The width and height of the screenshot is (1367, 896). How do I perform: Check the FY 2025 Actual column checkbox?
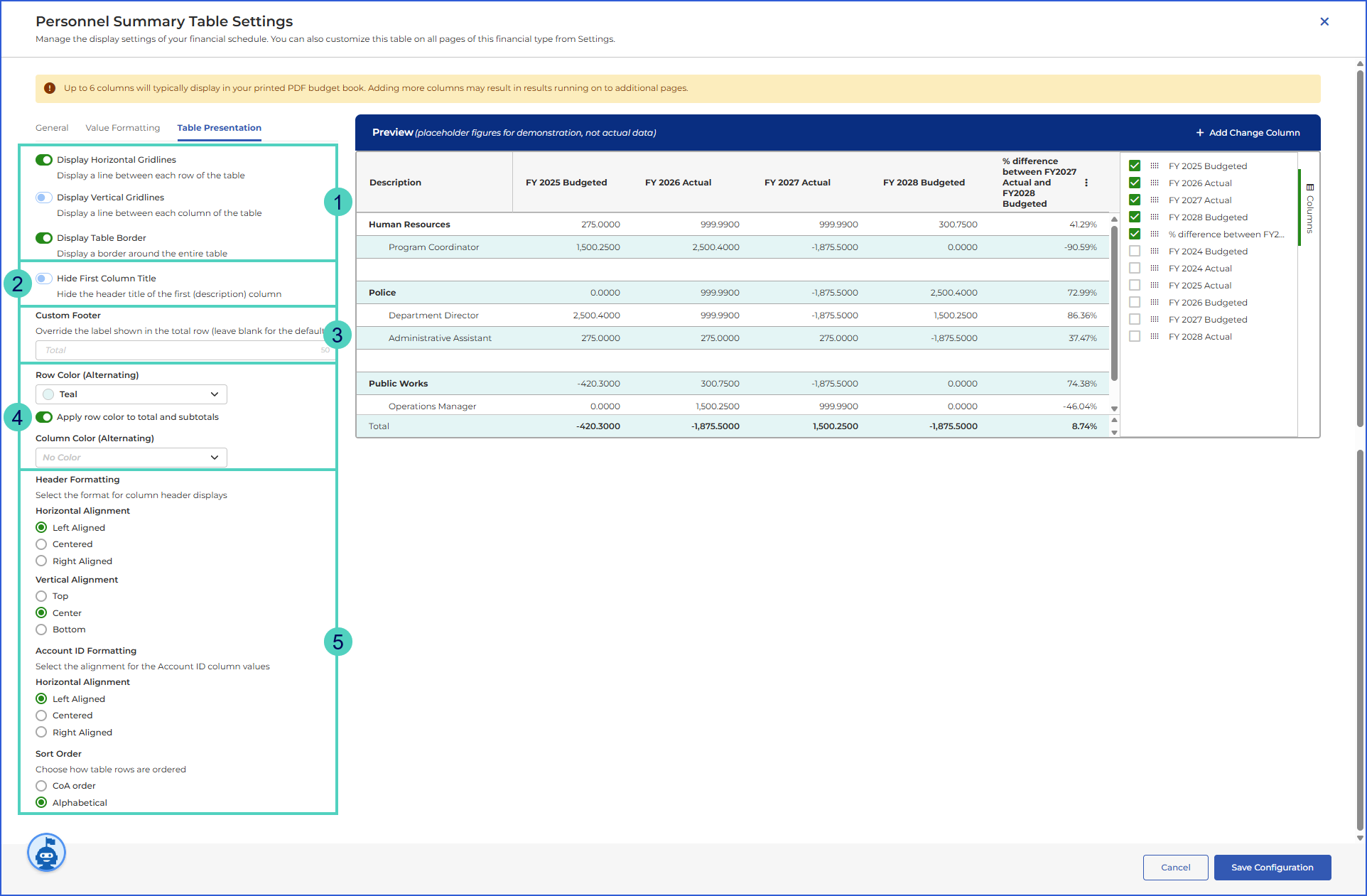[x=1135, y=286]
